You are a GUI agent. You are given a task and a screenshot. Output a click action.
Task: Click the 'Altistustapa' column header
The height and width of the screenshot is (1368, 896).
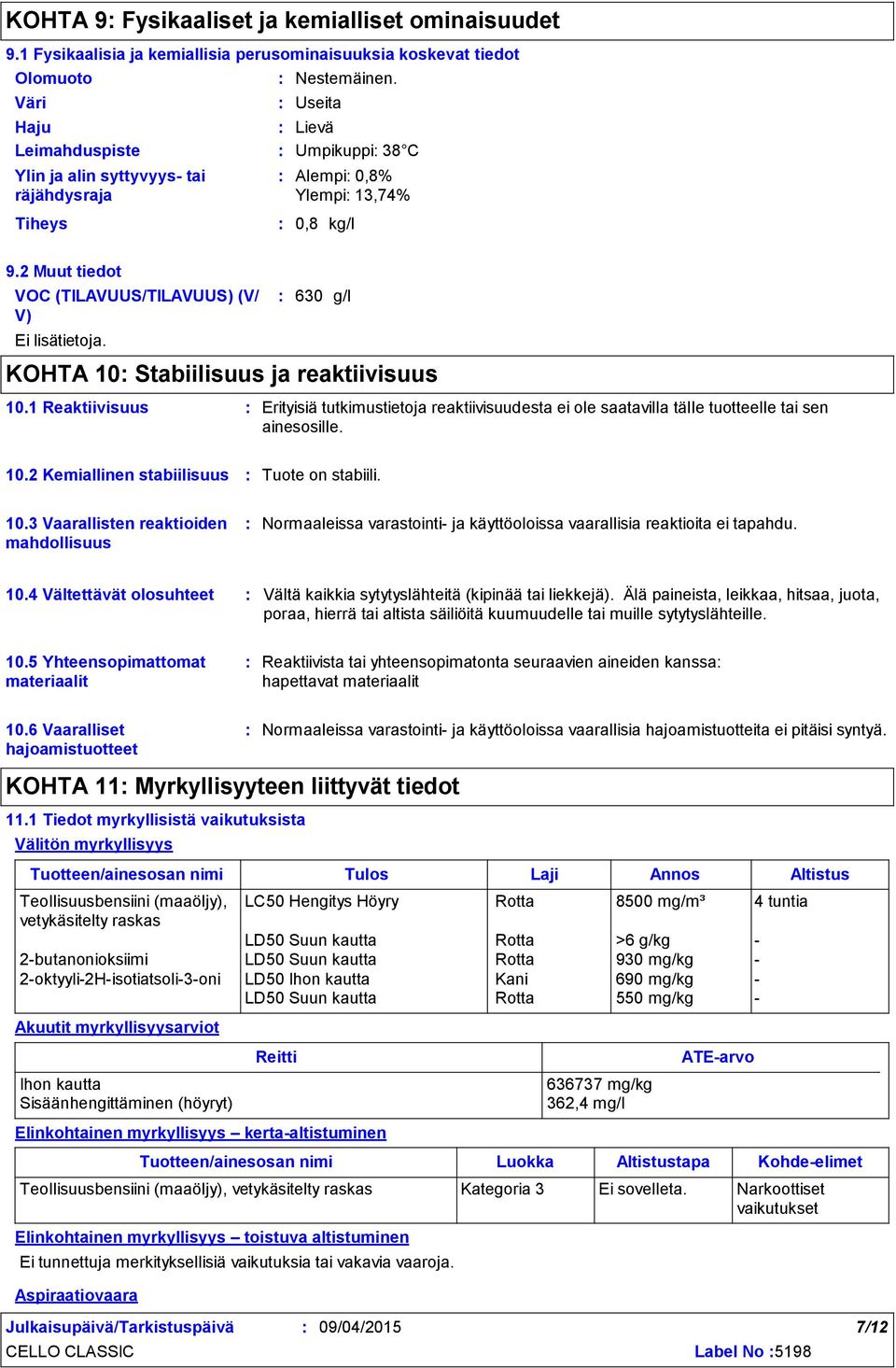pyautogui.click(x=663, y=1162)
